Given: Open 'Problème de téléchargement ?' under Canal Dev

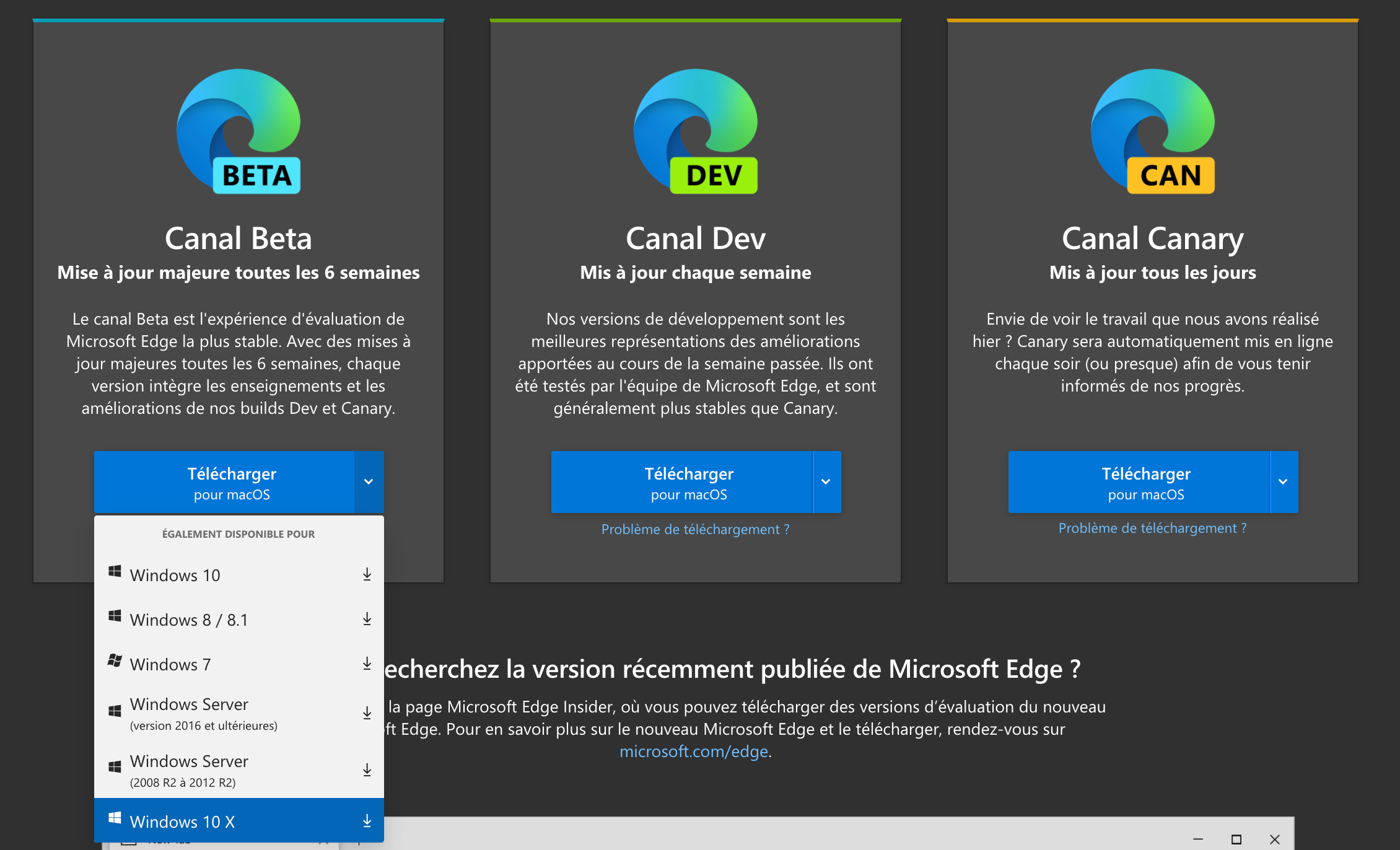Looking at the screenshot, I should tap(695, 528).
